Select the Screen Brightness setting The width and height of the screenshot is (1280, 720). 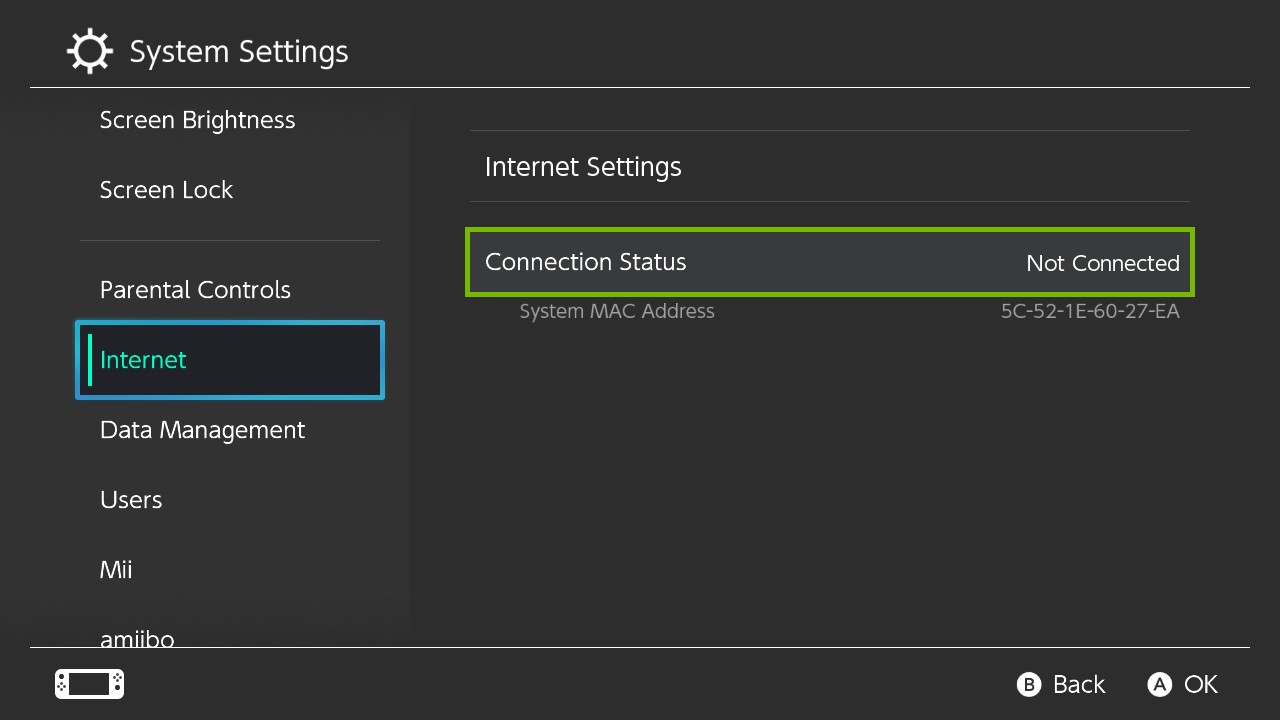tap(197, 120)
